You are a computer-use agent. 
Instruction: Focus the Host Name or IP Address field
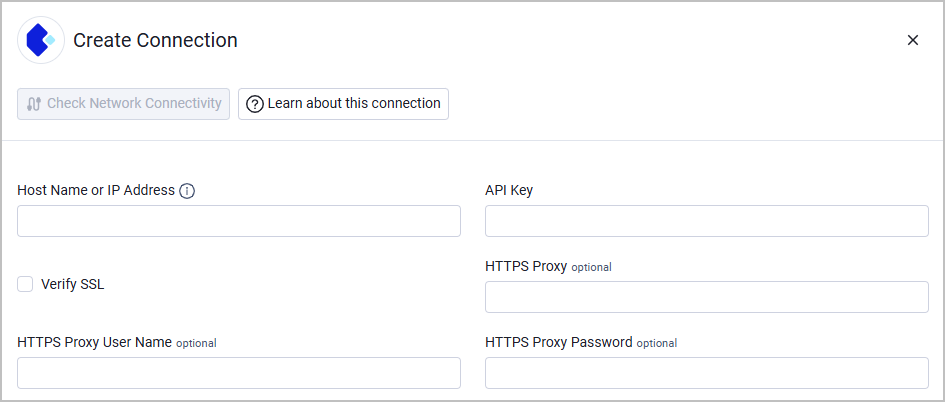pyautogui.click(x=239, y=221)
